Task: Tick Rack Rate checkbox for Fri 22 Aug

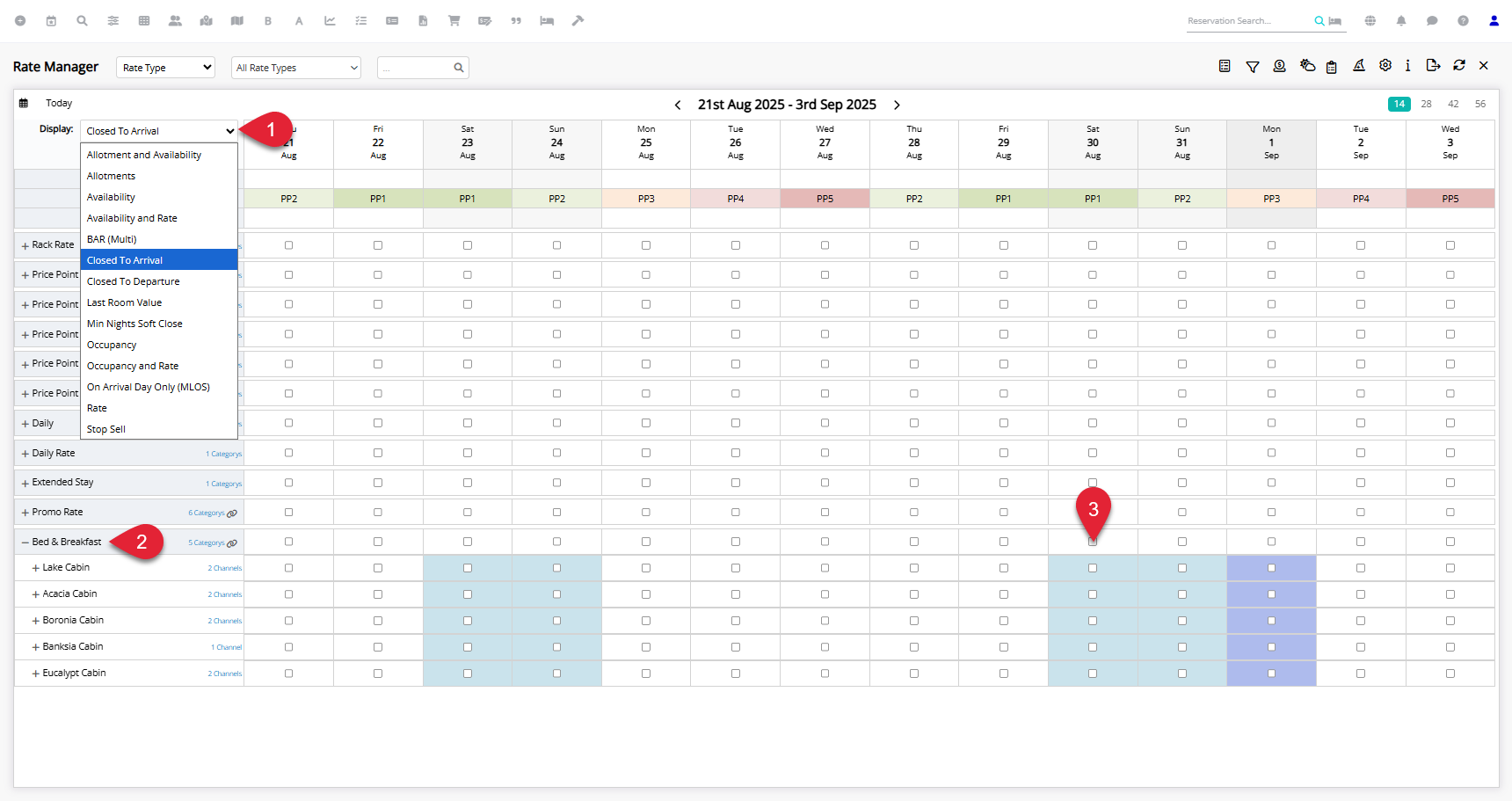Action: (x=378, y=245)
